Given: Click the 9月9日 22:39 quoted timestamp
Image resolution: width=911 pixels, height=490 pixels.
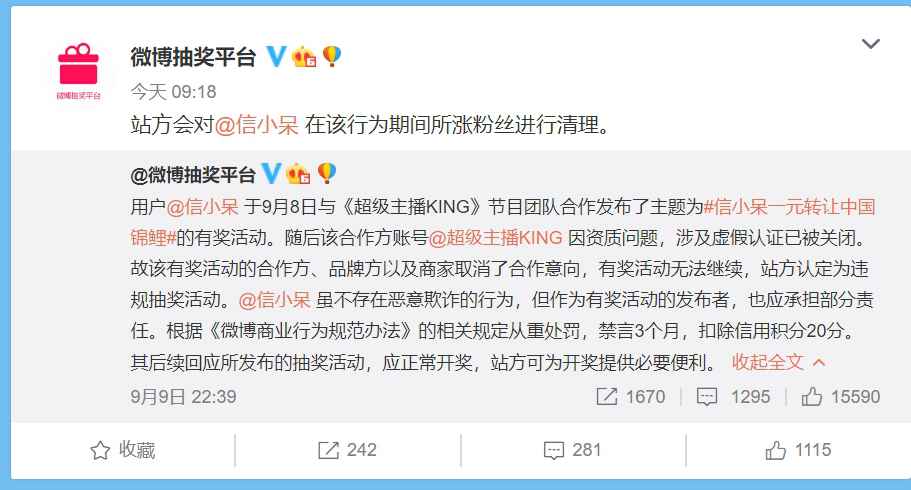Looking at the screenshot, I should (x=183, y=397).
